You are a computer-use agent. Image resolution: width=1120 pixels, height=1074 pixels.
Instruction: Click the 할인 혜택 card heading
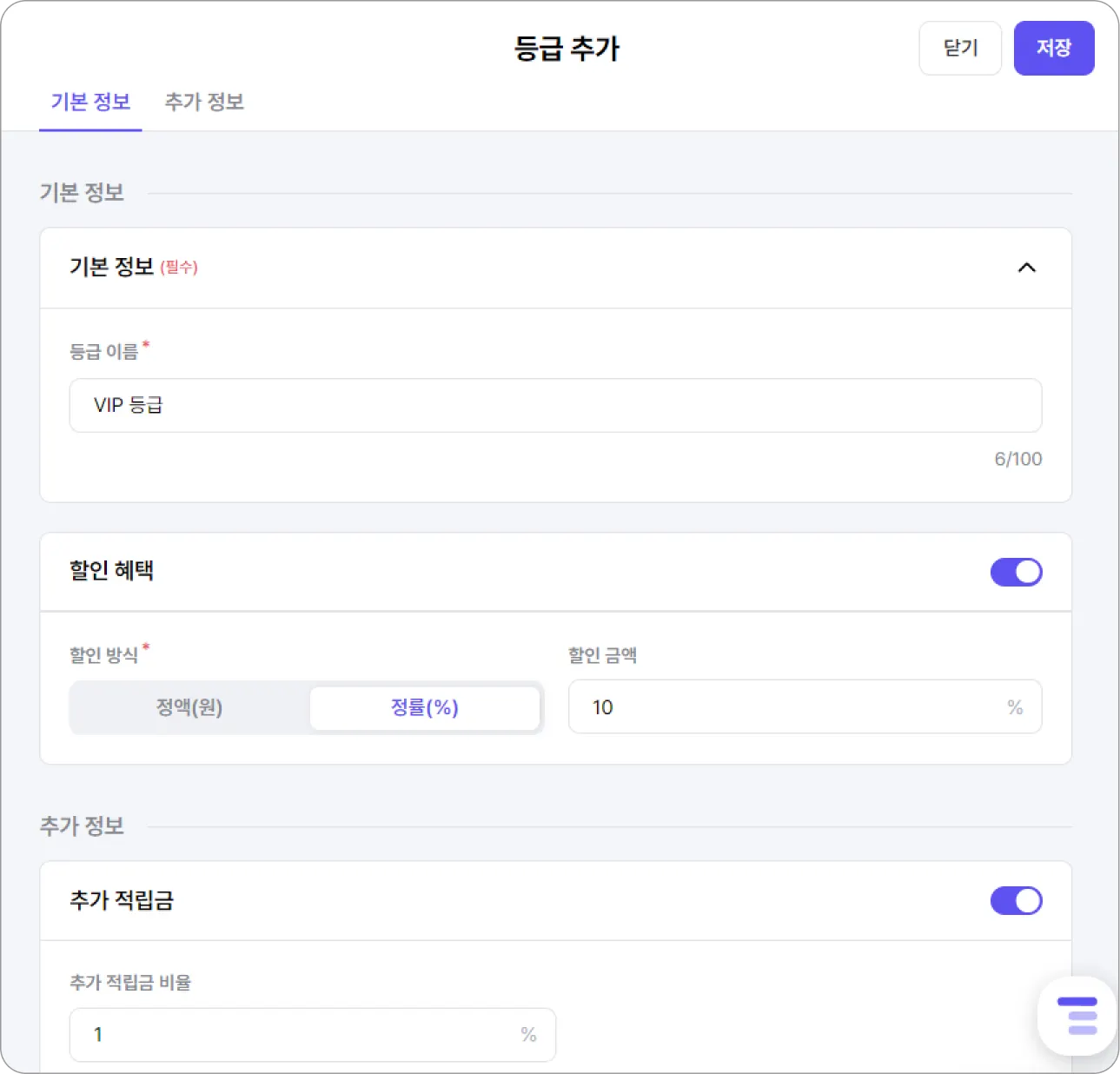click(x=111, y=571)
